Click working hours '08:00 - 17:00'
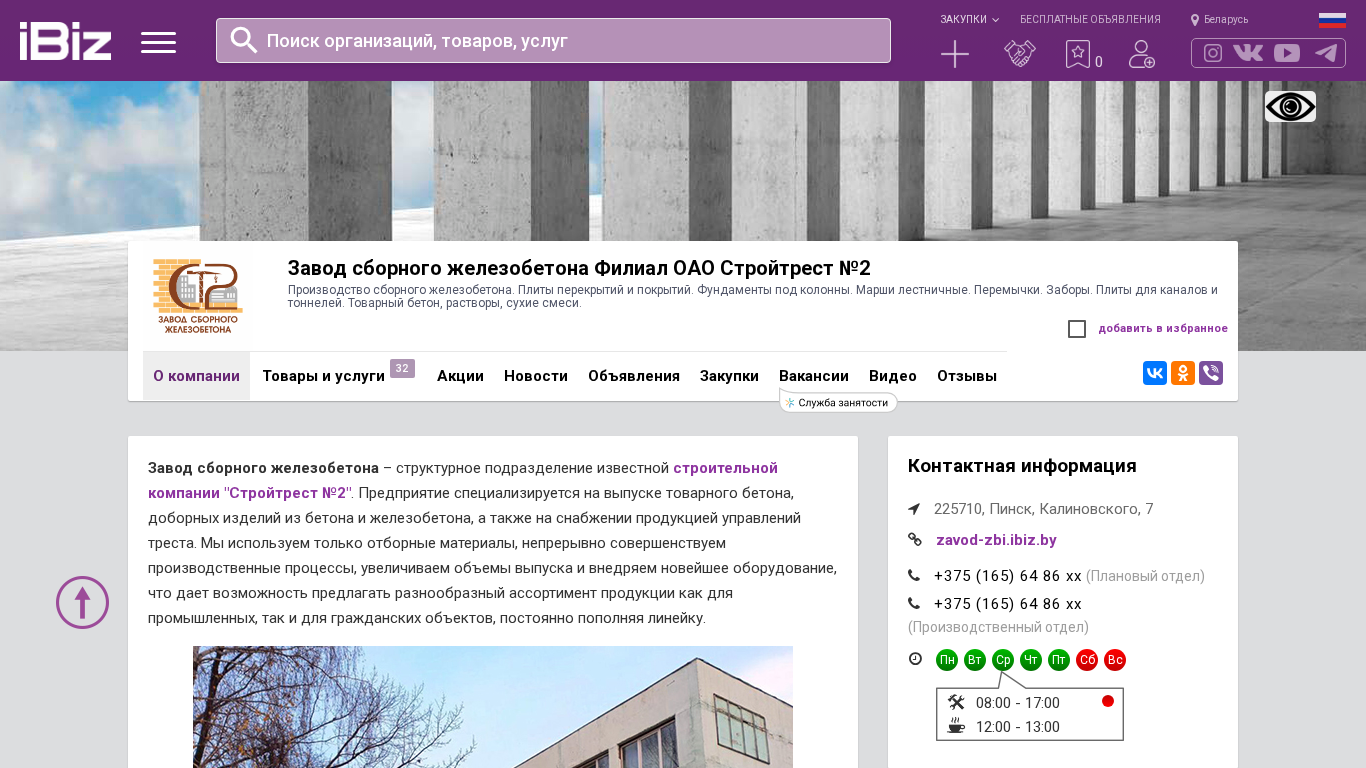This screenshot has height=768, width=1366. [1018, 703]
